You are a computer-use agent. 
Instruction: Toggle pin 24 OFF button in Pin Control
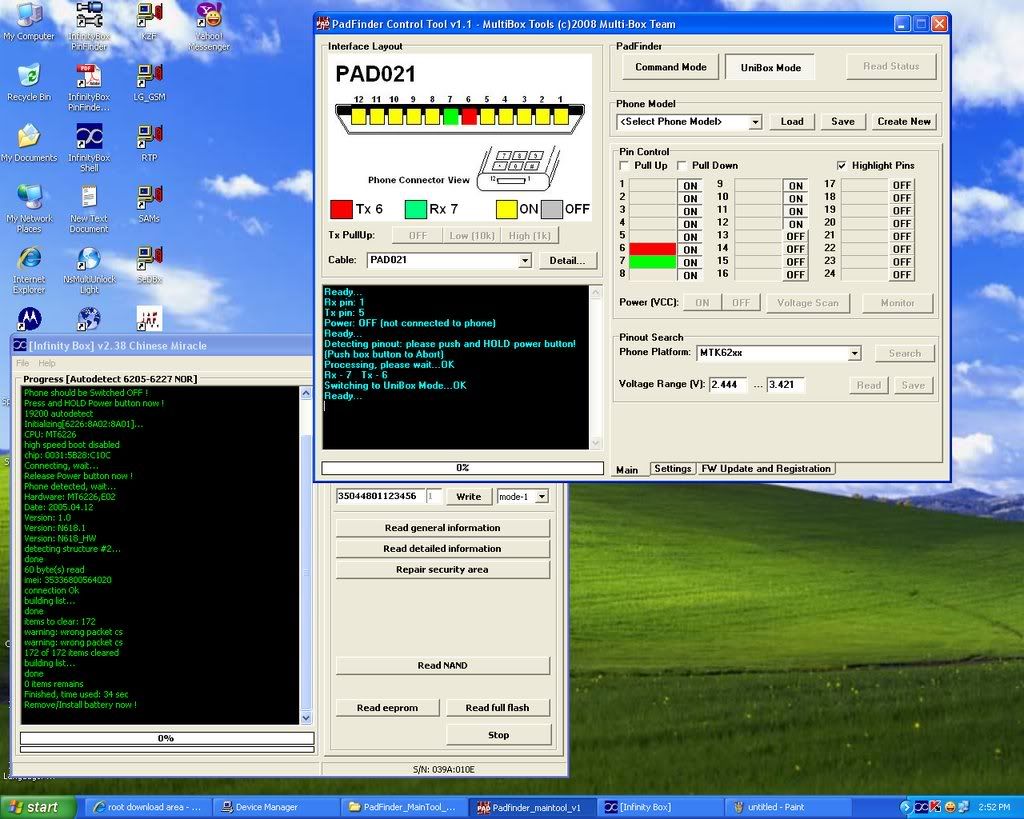click(902, 275)
